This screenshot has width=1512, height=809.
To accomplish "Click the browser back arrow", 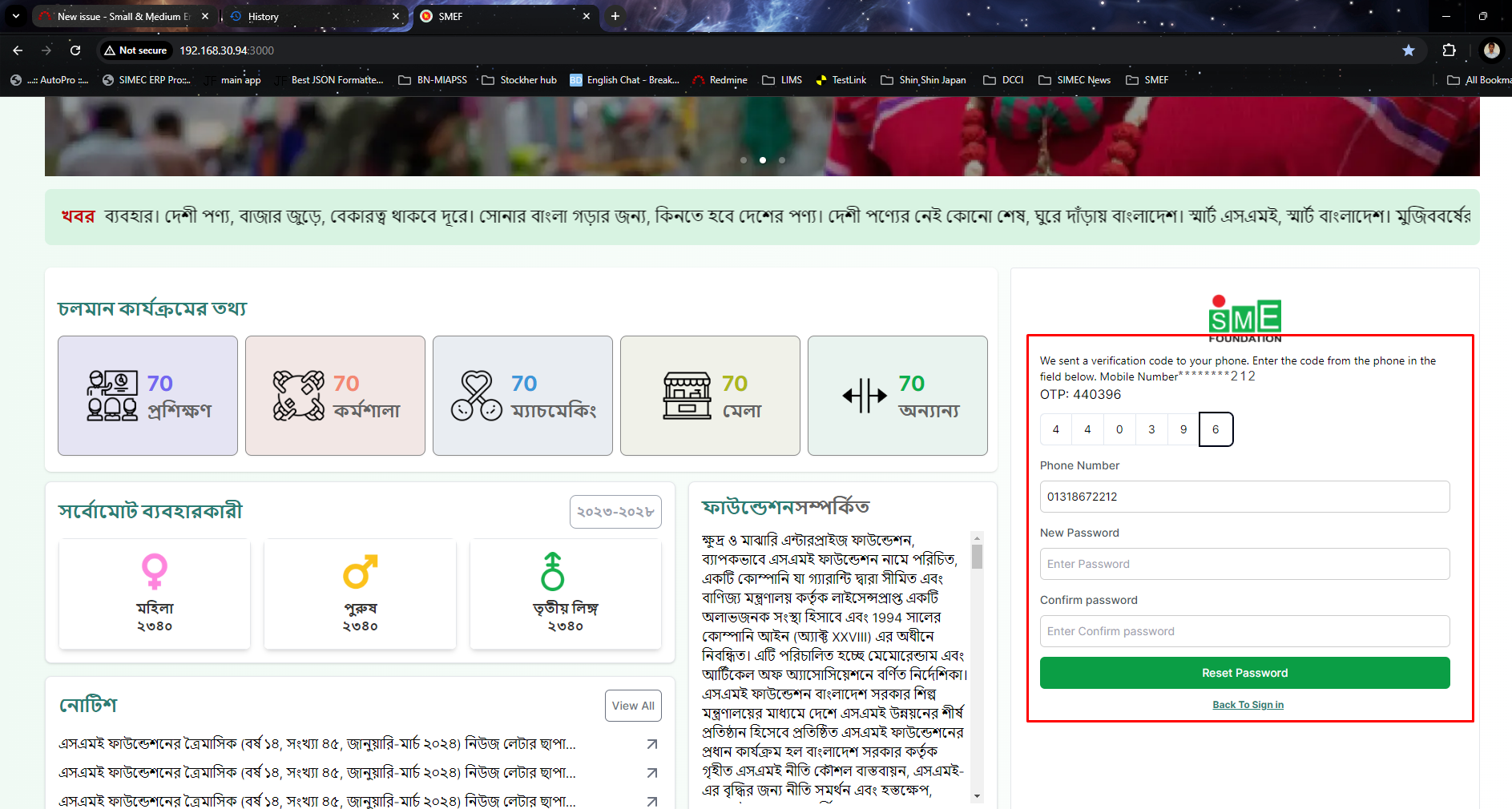I will pyautogui.click(x=18, y=50).
